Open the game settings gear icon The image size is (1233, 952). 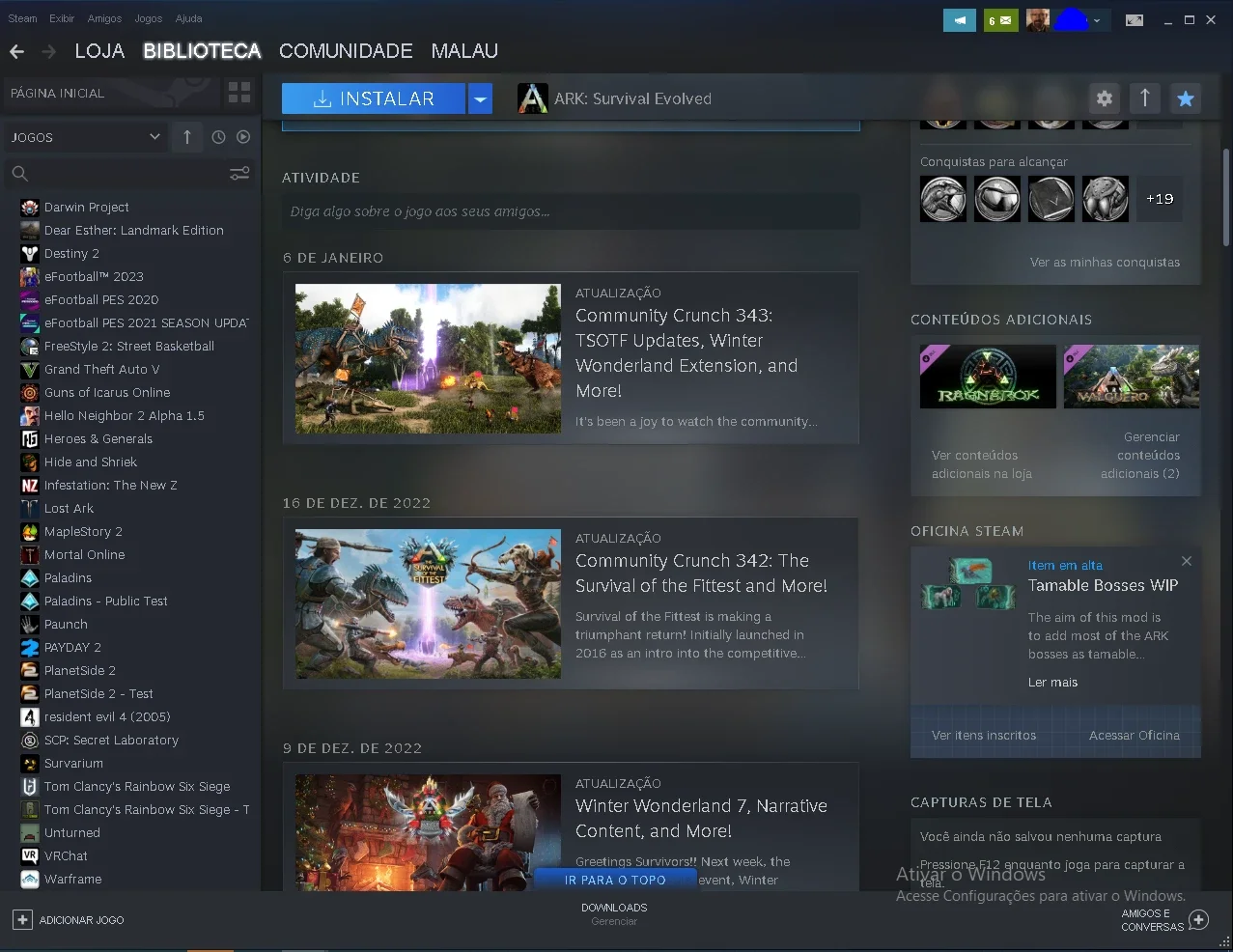pyautogui.click(x=1105, y=98)
